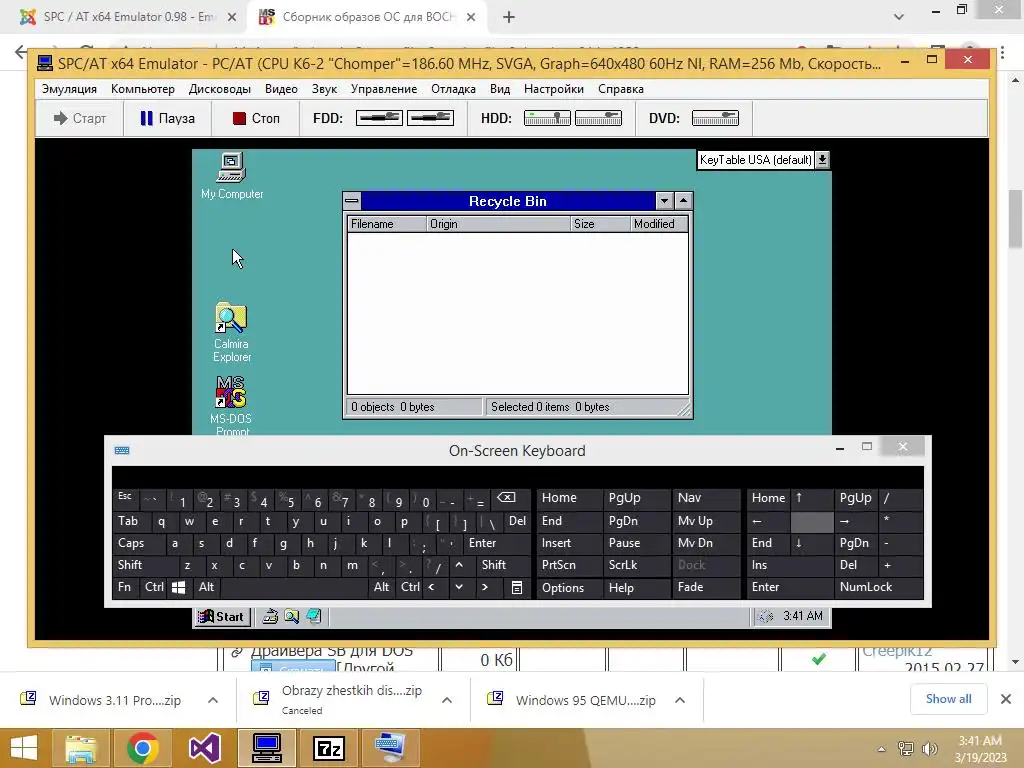Click Size column header in Recycle Bin
This screenshot has height=768, width=1024.
(x=600, y=224)
